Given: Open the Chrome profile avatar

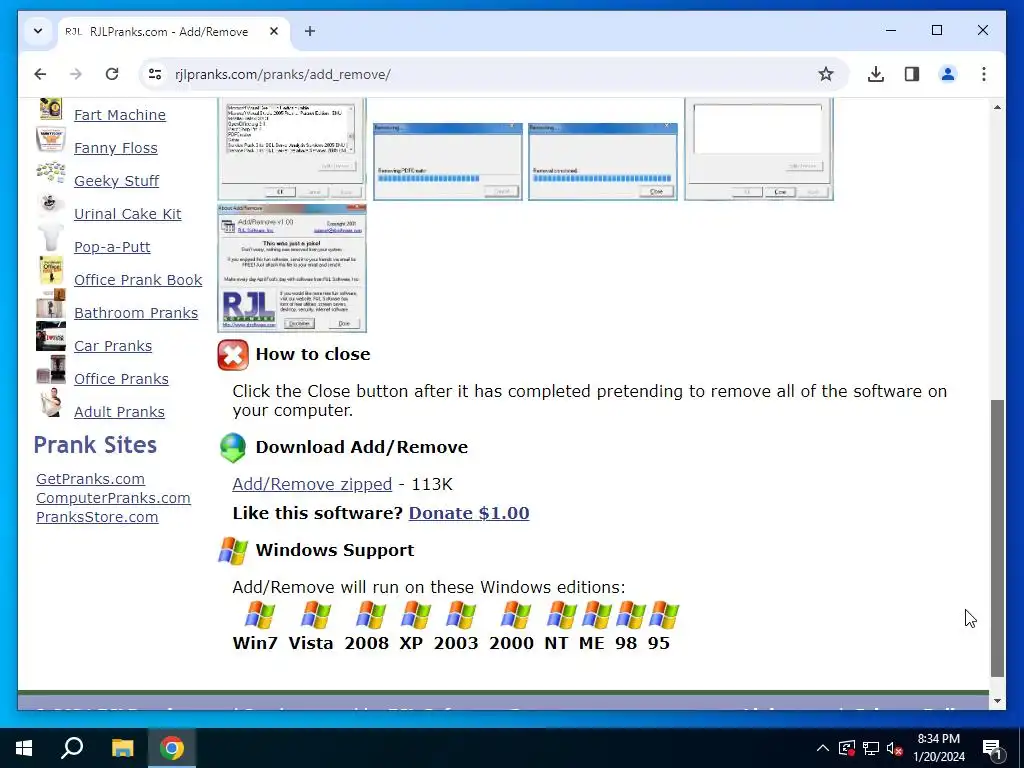Looking at the screenshot, I should click(948, 74).
